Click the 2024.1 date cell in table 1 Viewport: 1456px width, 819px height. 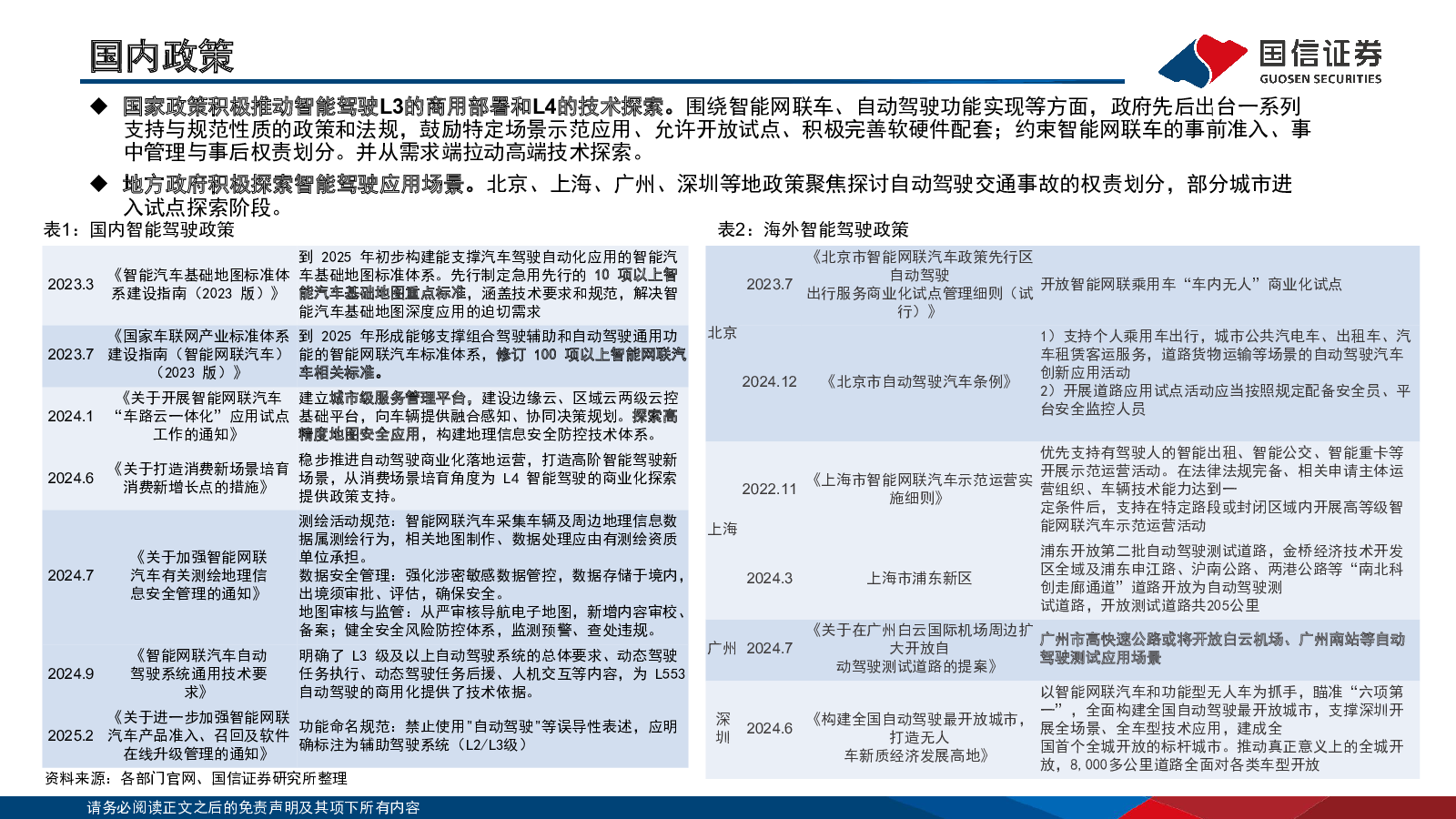tap(71, 416)
